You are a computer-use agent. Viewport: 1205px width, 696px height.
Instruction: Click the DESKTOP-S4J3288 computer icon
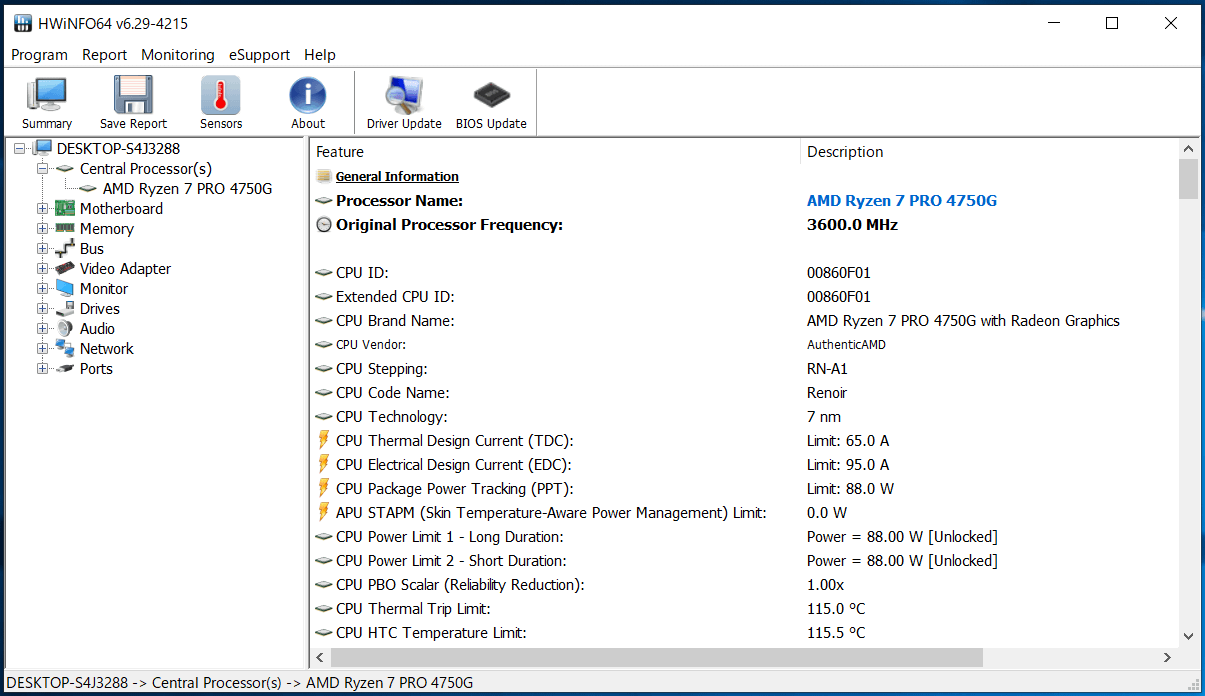pos(42,148)
